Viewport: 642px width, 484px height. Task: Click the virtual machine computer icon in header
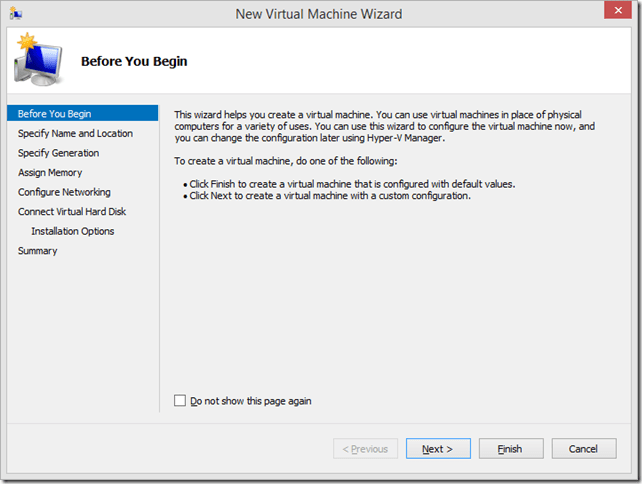coord(37,60)
